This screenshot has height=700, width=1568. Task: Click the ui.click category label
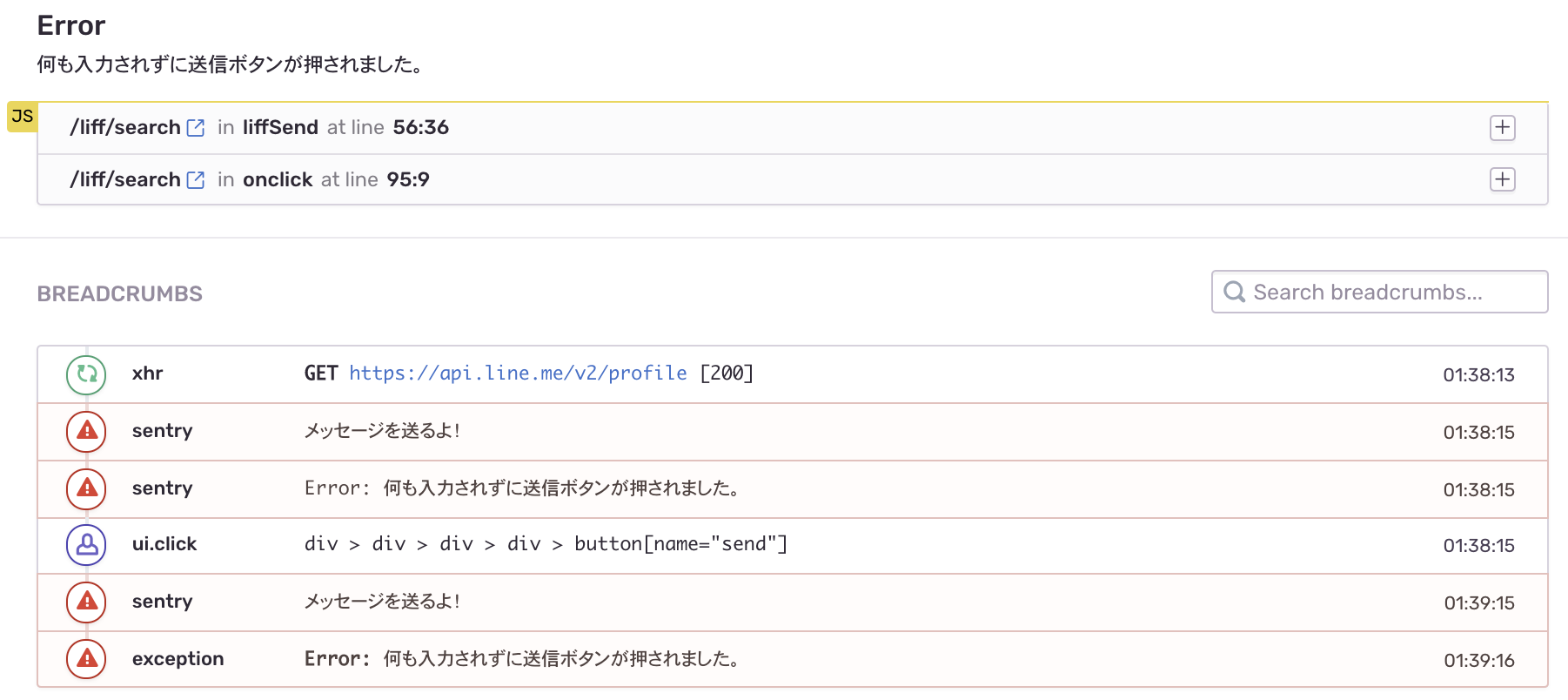(x=164, y=544)
